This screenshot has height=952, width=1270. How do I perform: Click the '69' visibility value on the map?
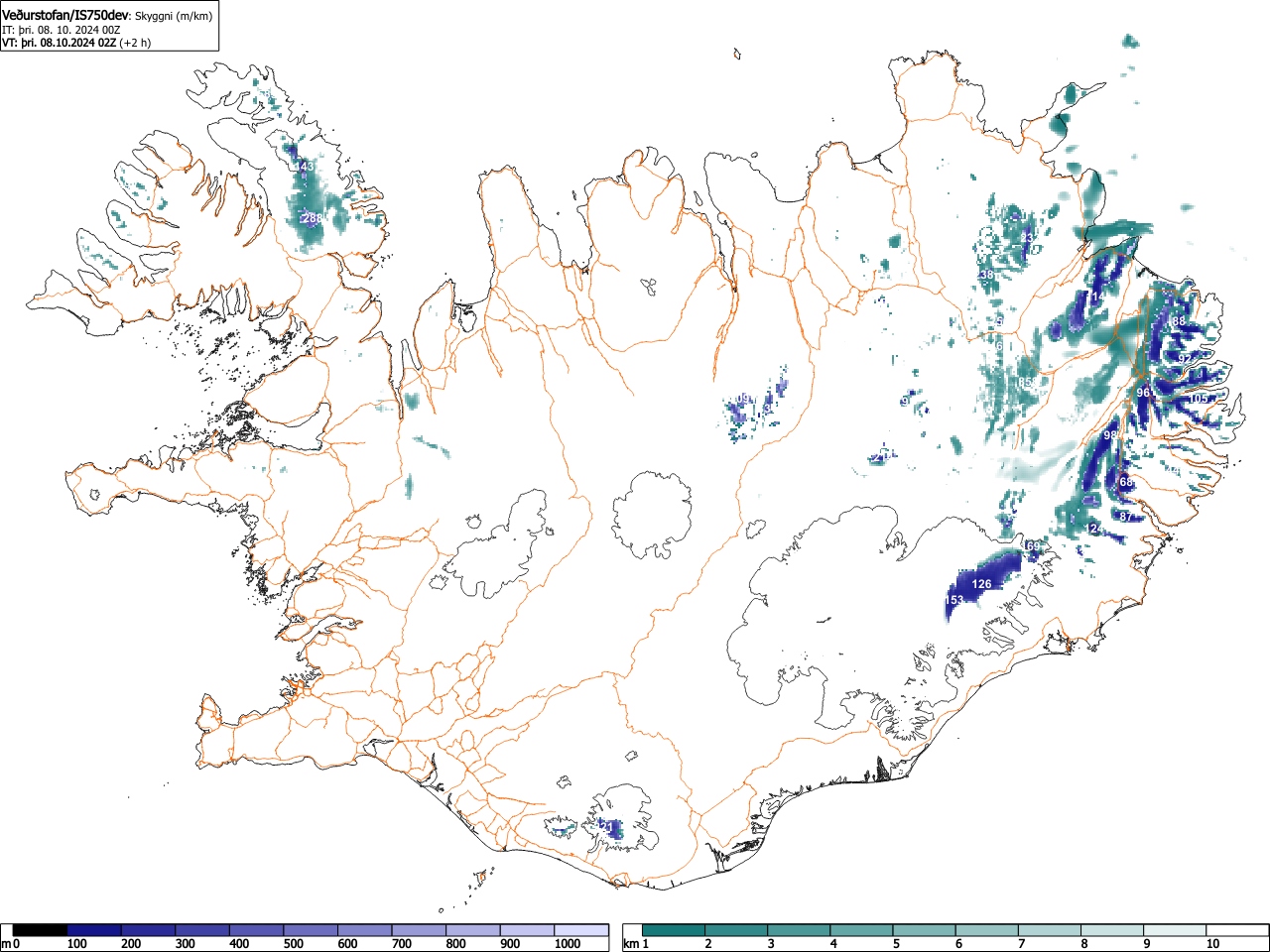click(x=1033, y=547)
